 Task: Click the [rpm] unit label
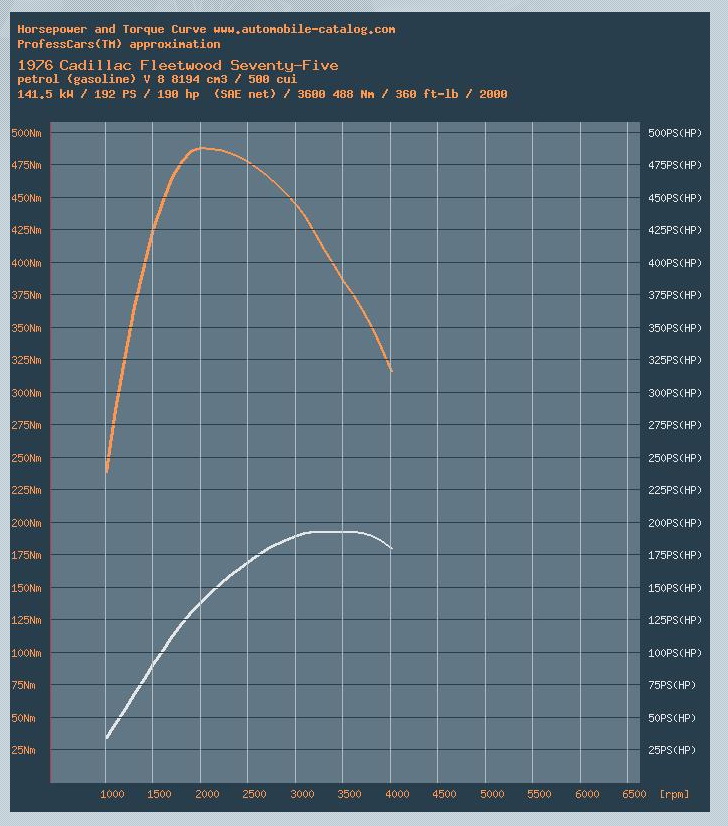pos(674,794)
